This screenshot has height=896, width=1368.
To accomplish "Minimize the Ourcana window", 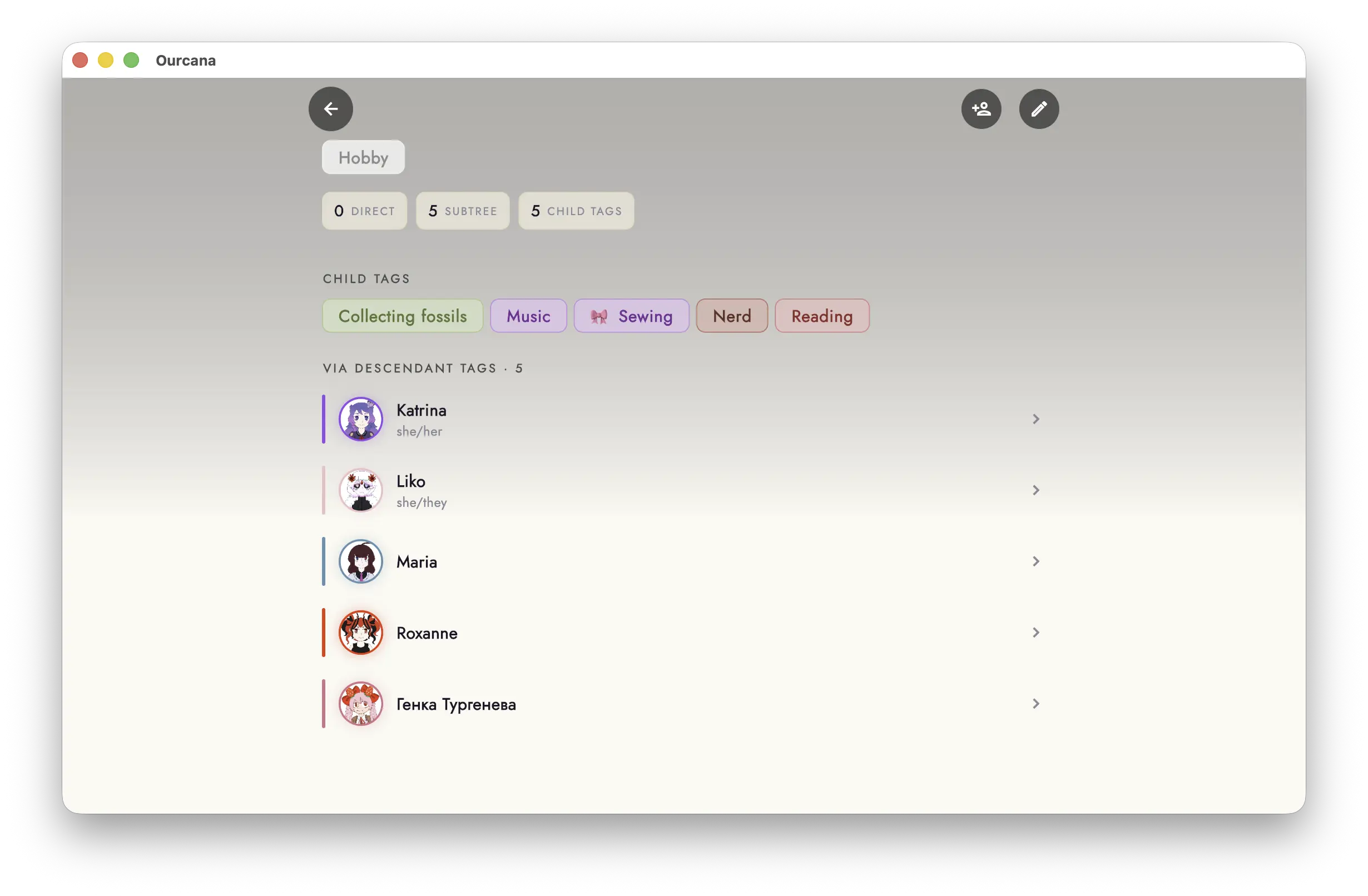I will click(106, 60).
